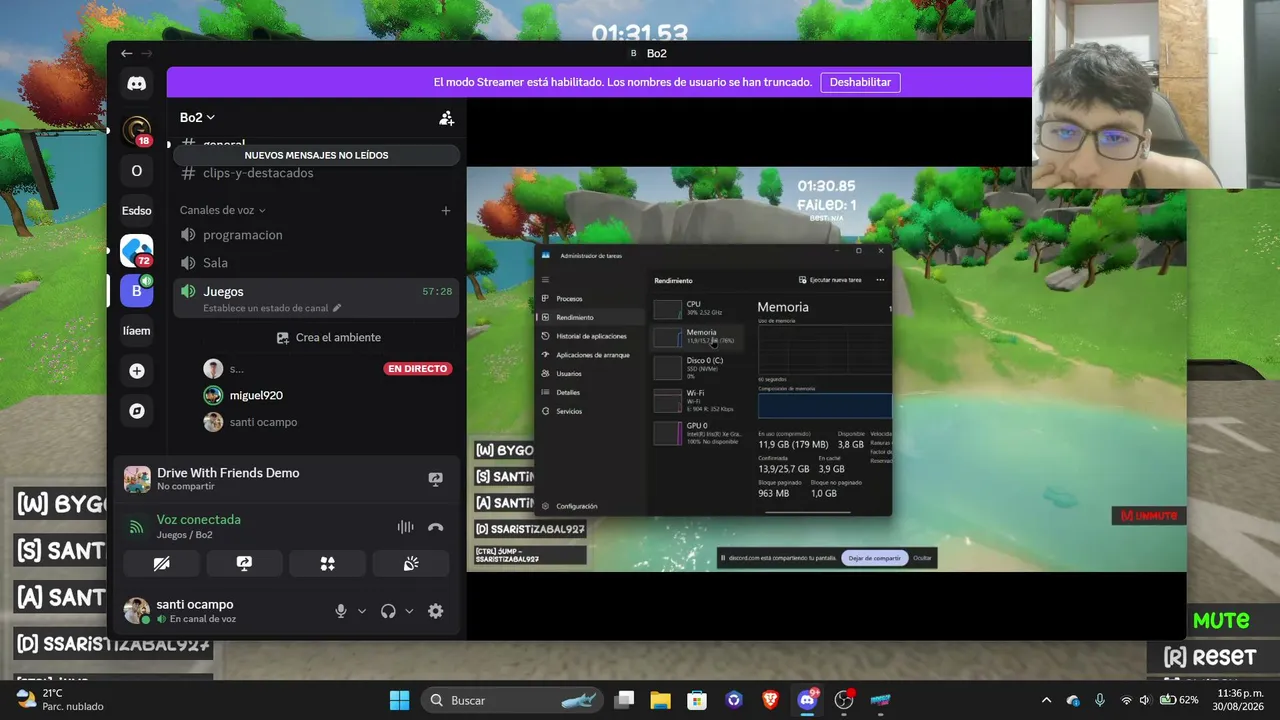1280x720 pixels.
Task: Mute the microphone in Discord
Action: [341, 611]
